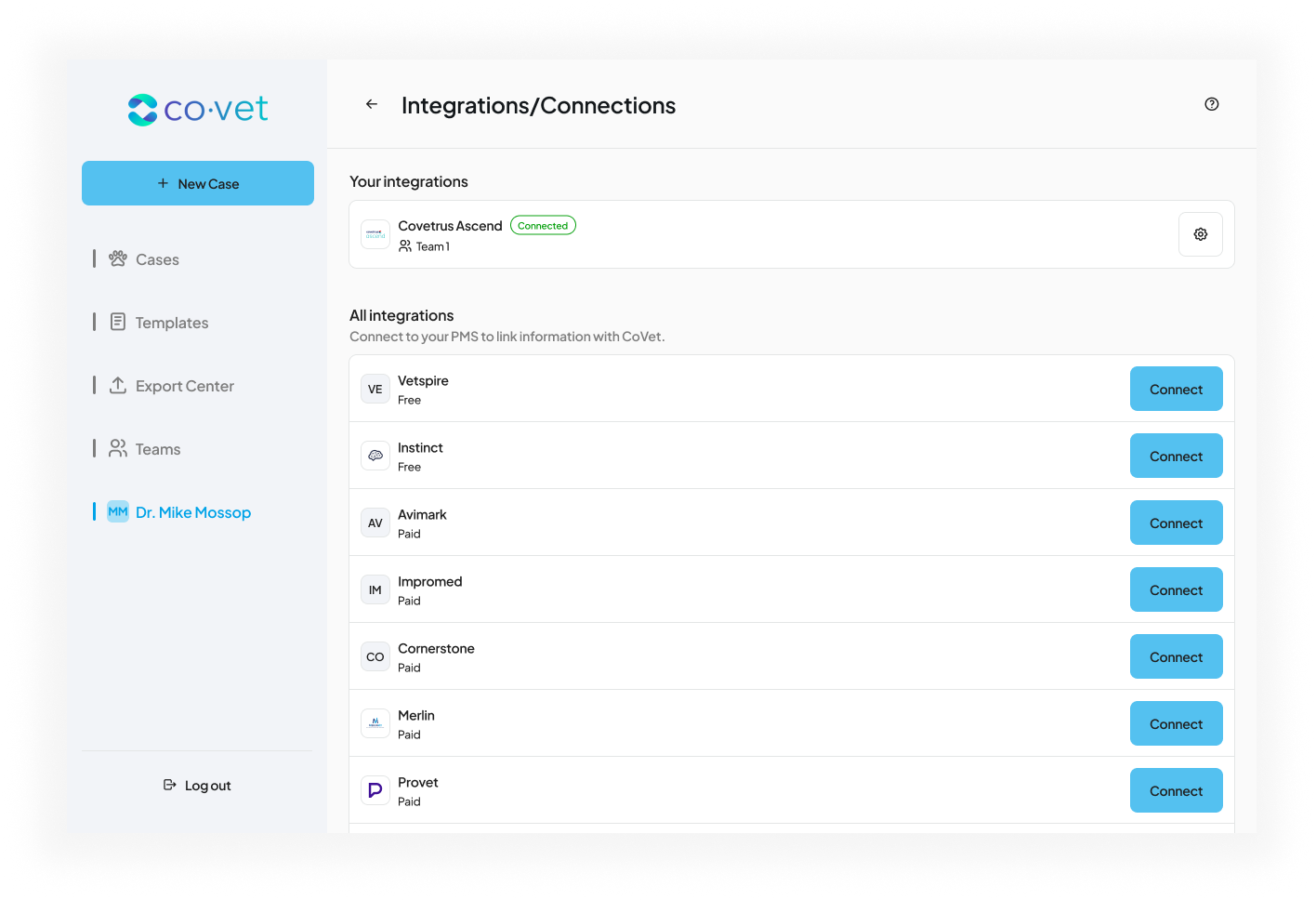
Task: Click the All integrations heading
Action: (401, 316)
